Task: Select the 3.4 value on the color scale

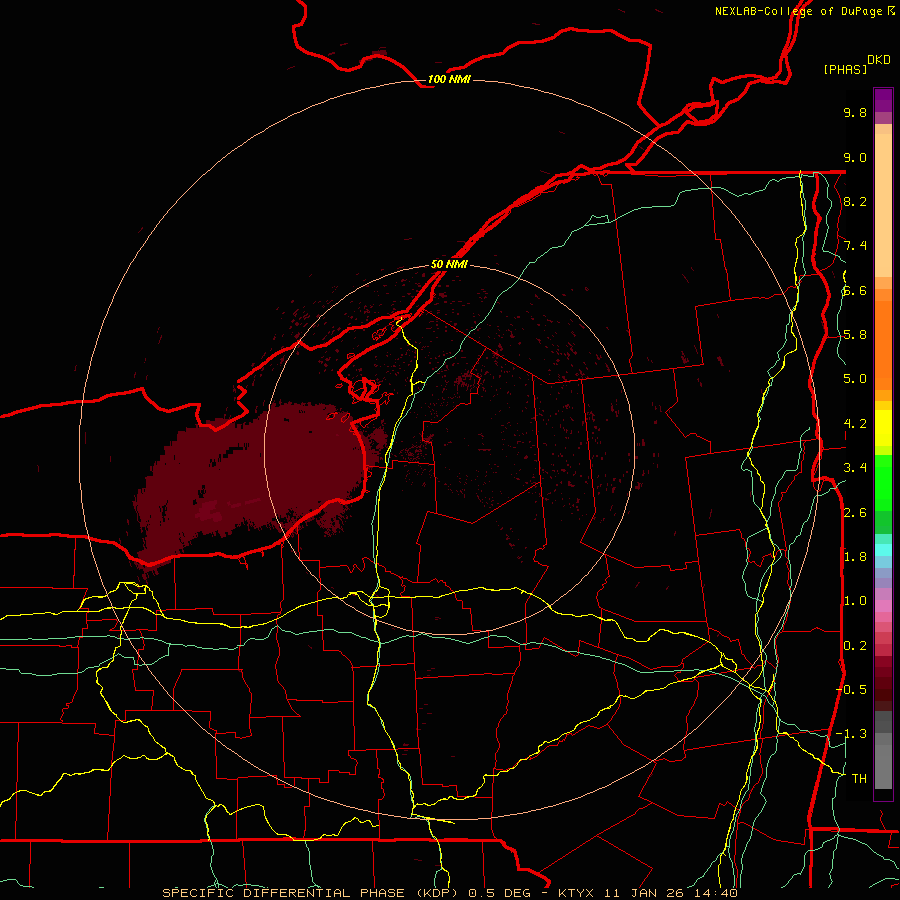Action: point(855,468)
